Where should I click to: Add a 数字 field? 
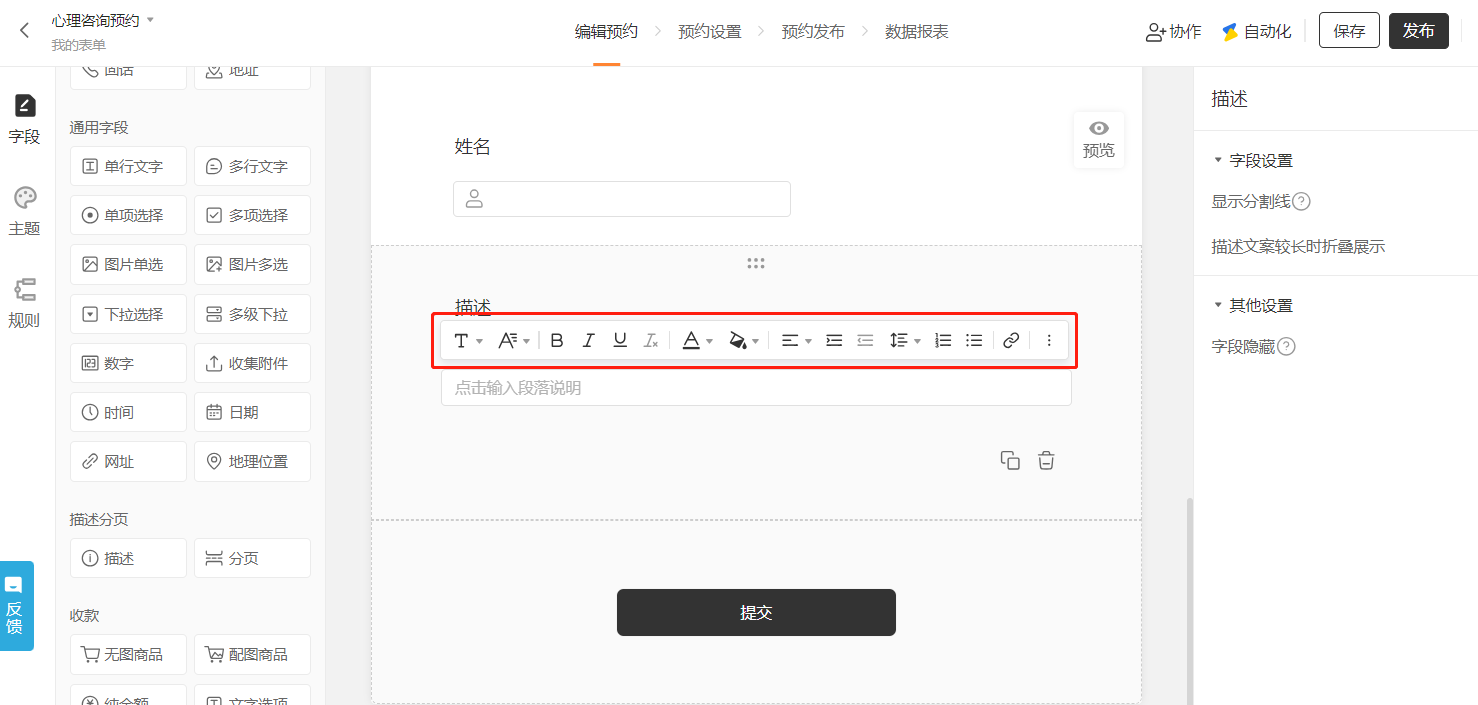(128, 363)
